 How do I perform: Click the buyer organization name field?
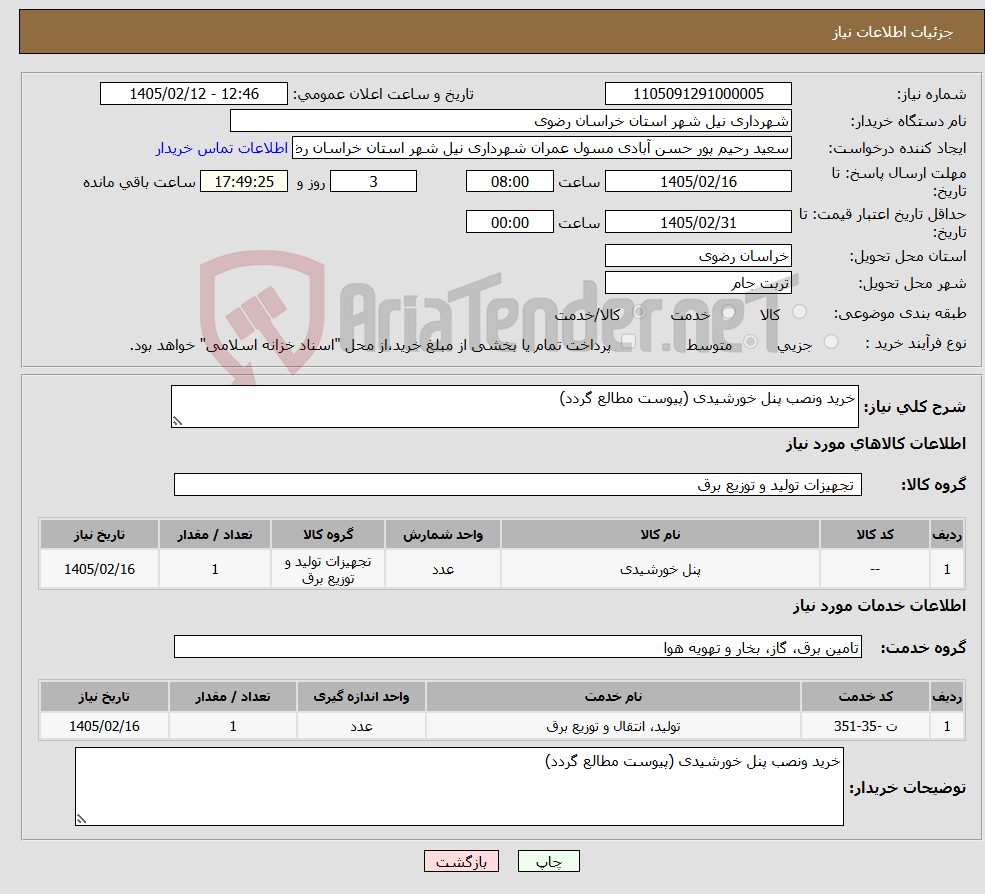511,121
